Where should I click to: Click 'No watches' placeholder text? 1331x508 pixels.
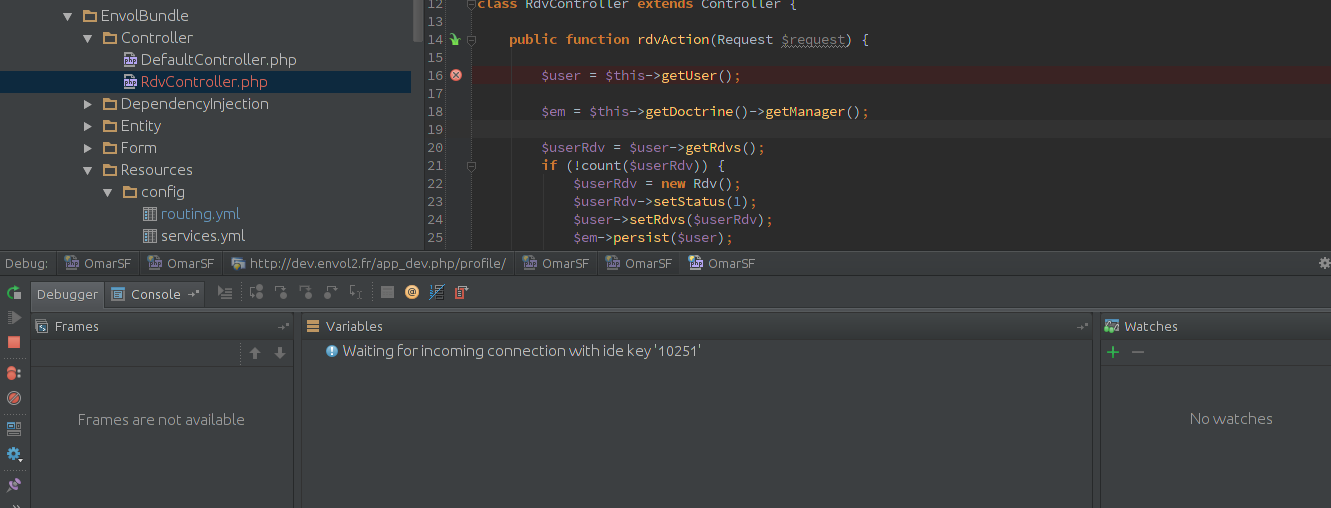tap(1231, 419)
